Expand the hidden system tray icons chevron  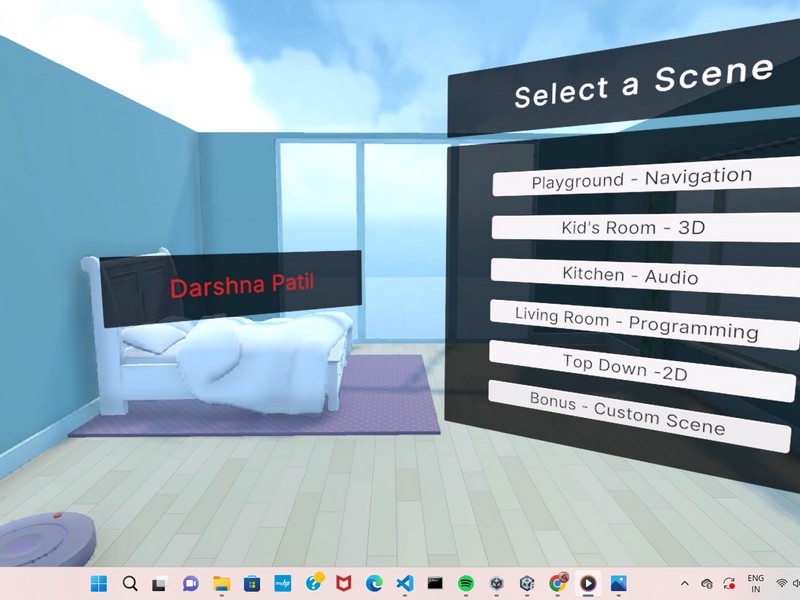point(685,583)
